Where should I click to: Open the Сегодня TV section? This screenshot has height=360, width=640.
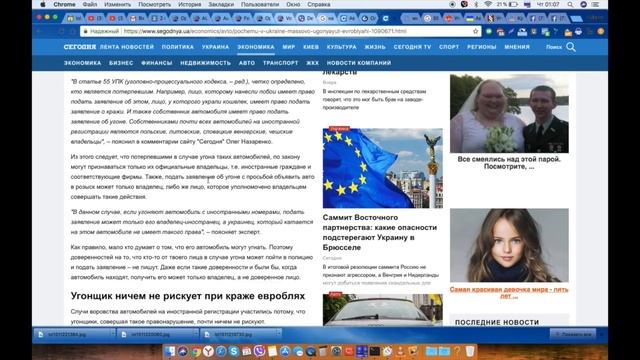point(412,47)
